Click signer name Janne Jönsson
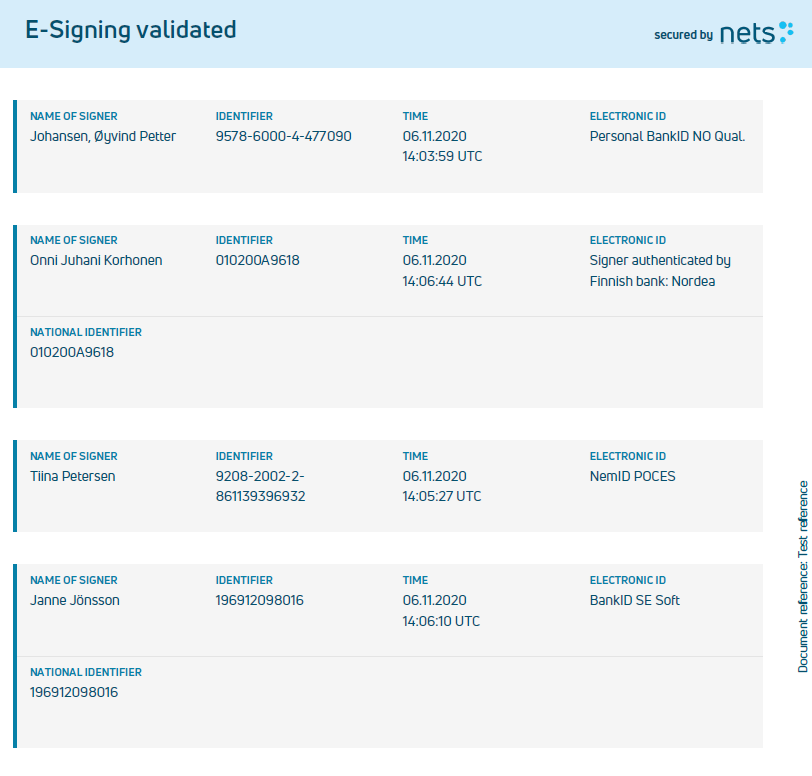Viewport: 812px width, 776px height. click(75, 600)
